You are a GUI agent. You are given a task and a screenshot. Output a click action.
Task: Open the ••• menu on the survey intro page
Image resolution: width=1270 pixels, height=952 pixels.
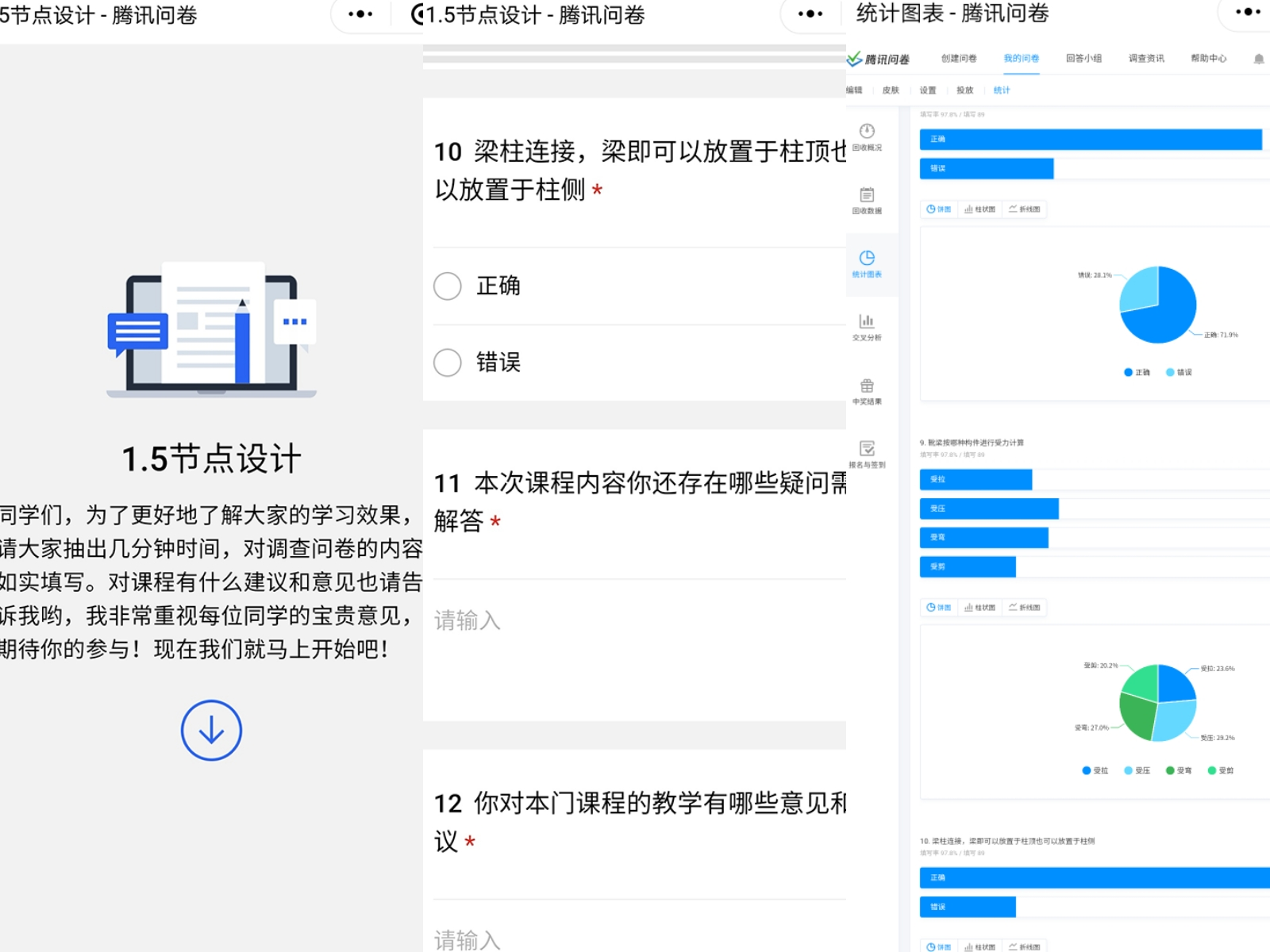[x=360, y=14]
